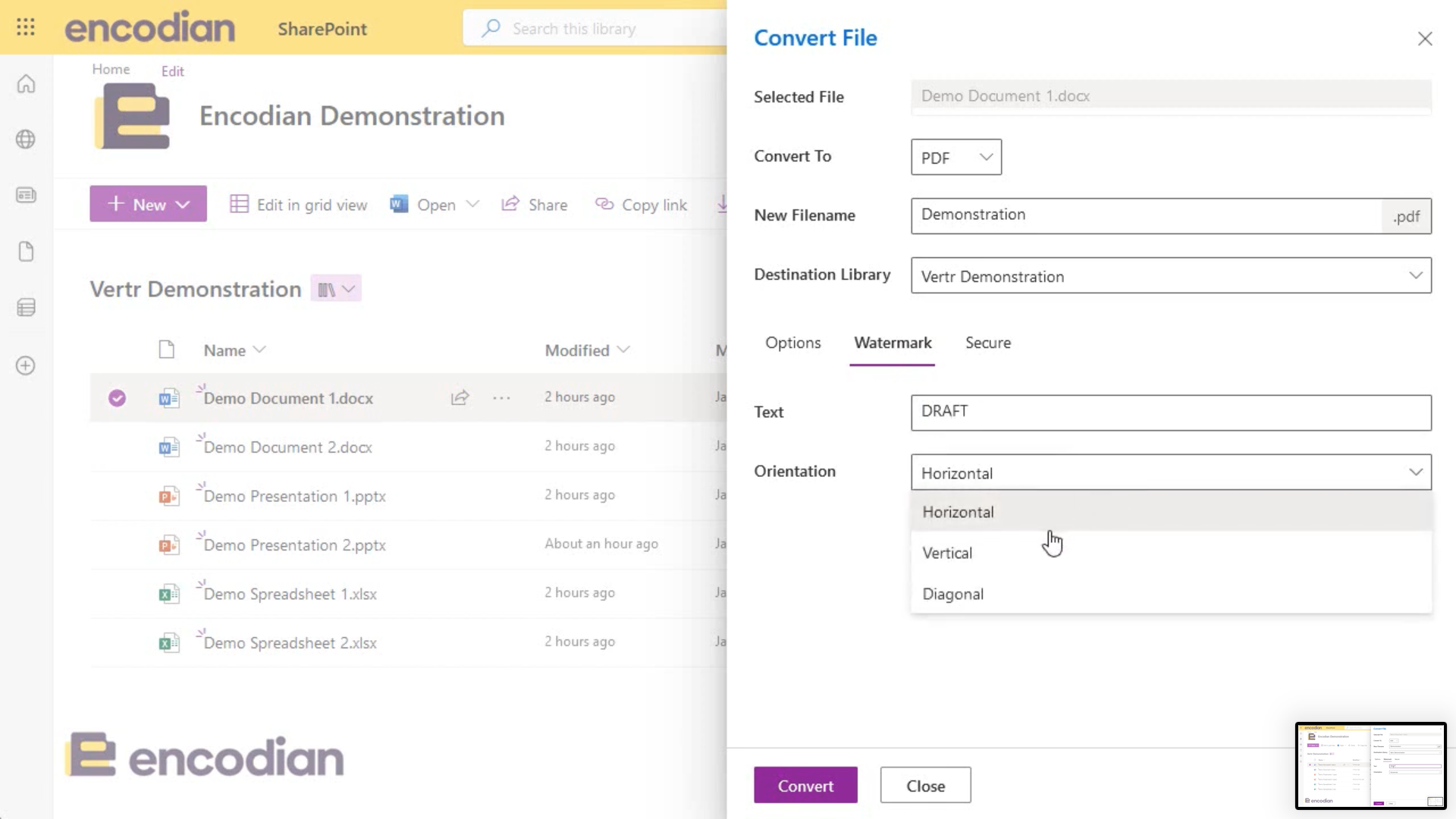Click the preview thumbnail in bottom corner
The width and height of the screenshot is (1456, 819).
1371,766
